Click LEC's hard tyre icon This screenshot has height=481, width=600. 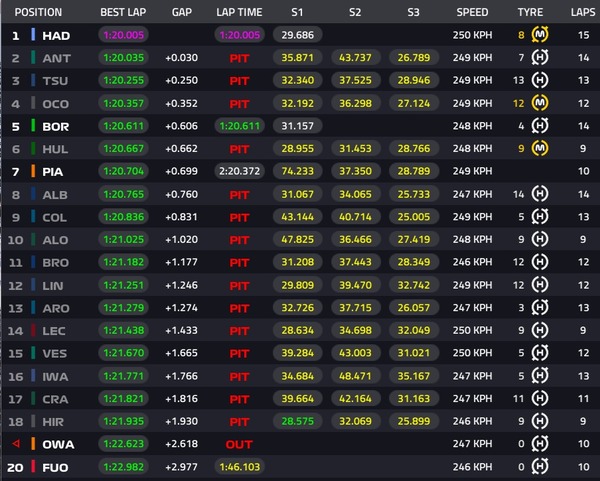click(541, 330)
